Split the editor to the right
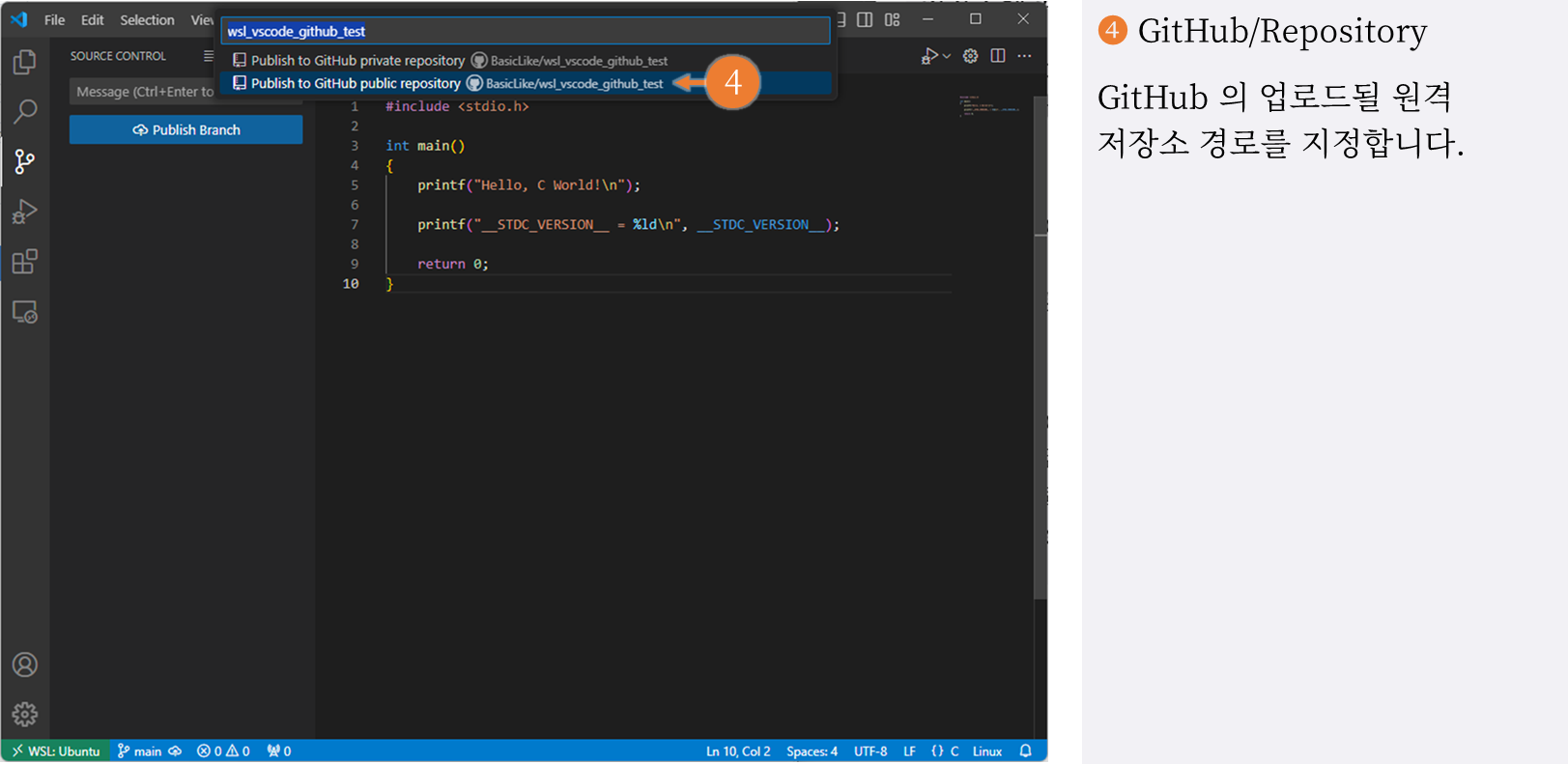This screenshot has width=1568, height=764. click(x=998, y=56)
